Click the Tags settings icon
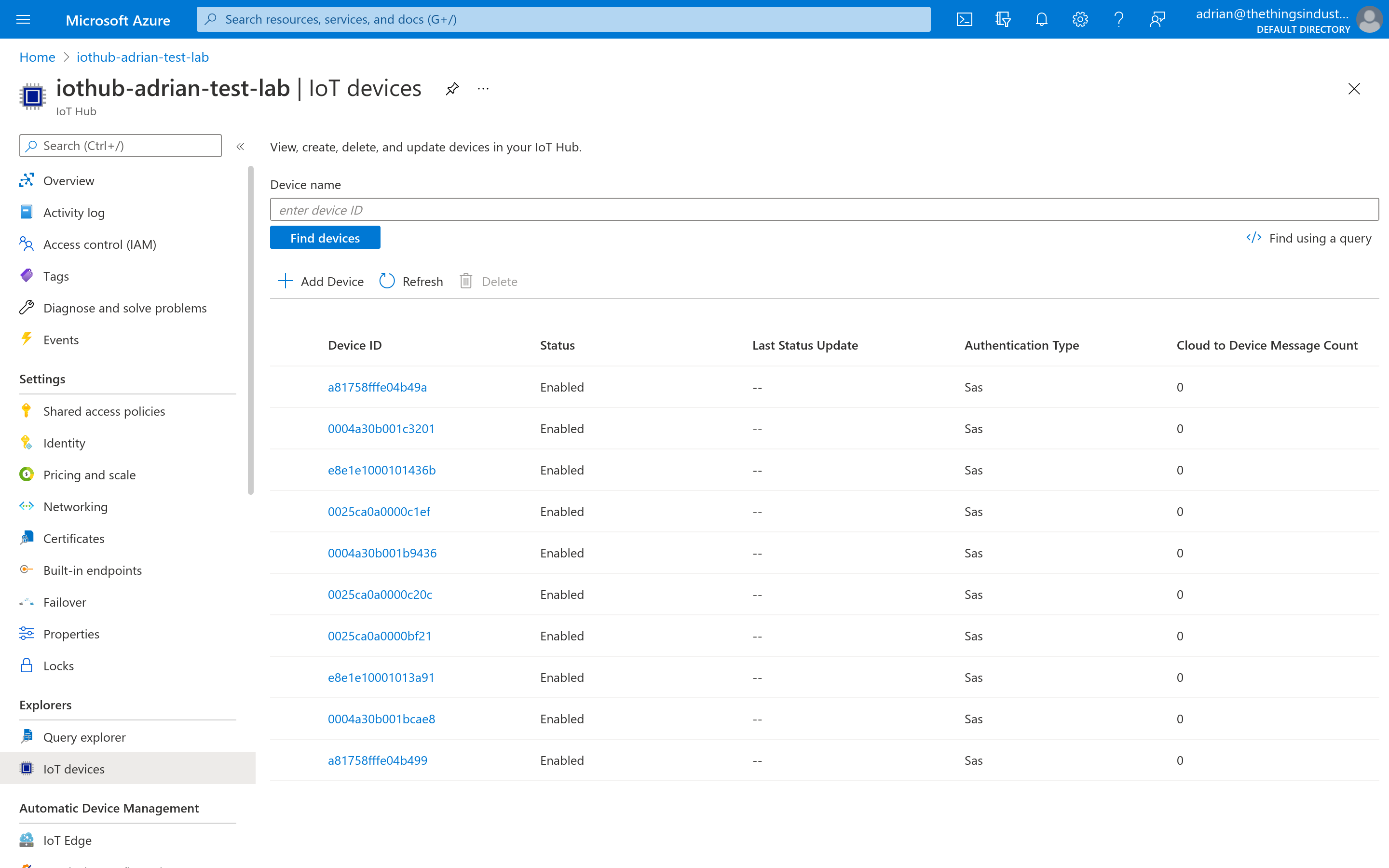The width and height of the screenshot is (1389, 868). (27, 275)
